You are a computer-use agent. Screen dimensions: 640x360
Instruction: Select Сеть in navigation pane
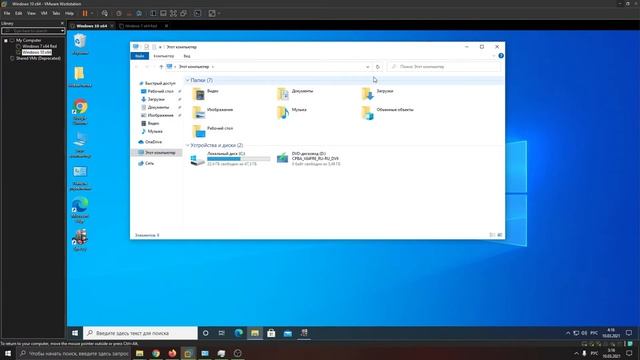tap(146, 163)
